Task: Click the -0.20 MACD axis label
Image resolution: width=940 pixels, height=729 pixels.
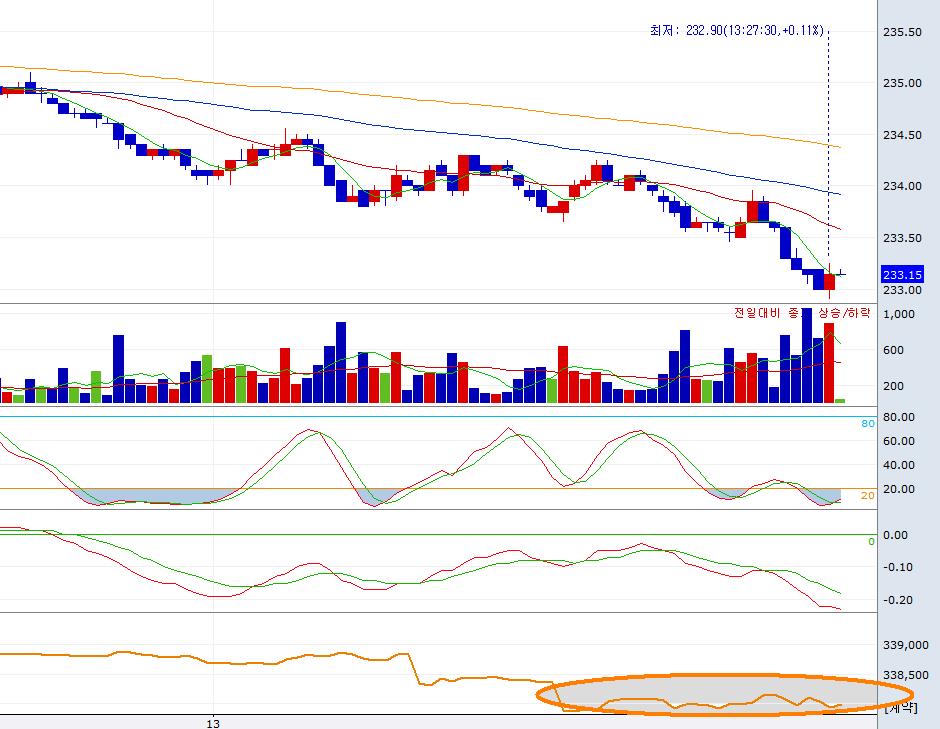Action: (902, 600)
